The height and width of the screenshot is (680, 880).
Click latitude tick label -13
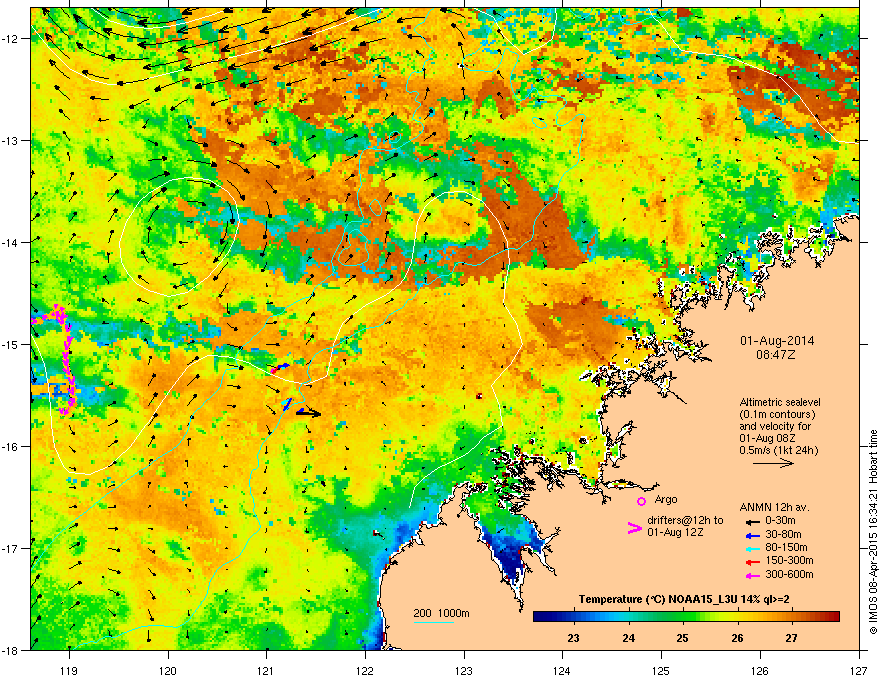point(10,140)
